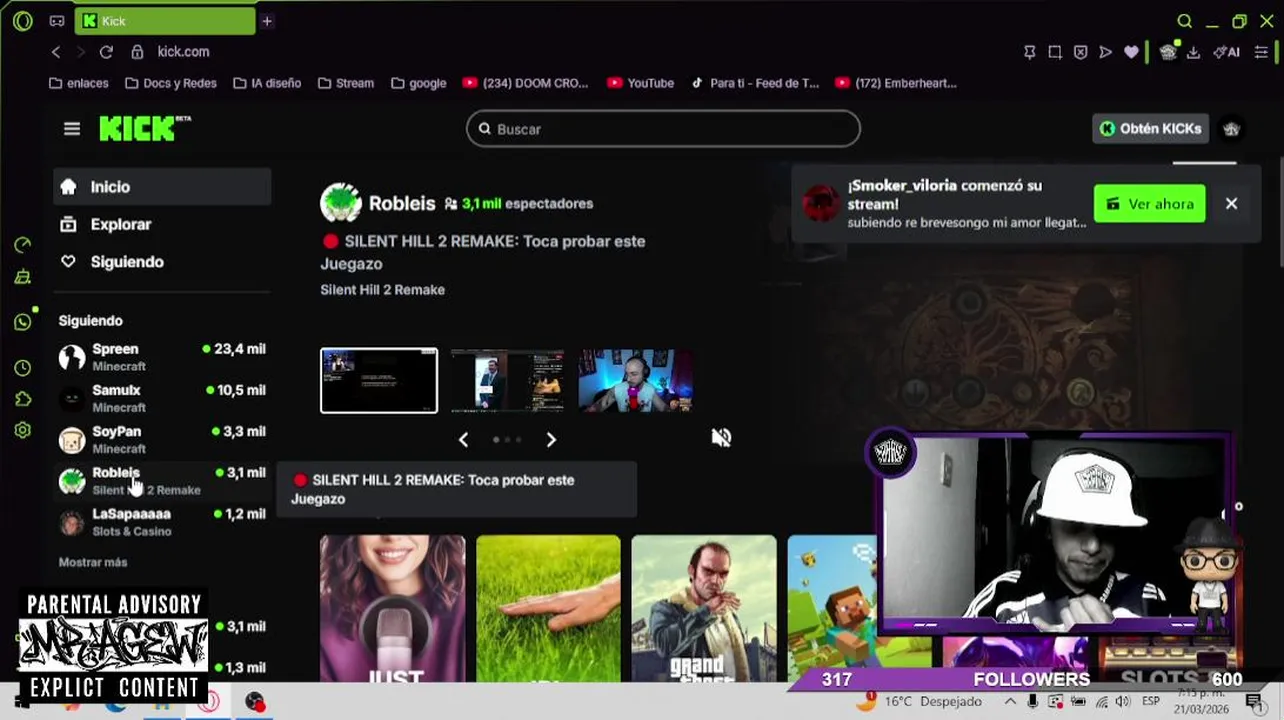Open google bookmark folder

click(419, 83)
